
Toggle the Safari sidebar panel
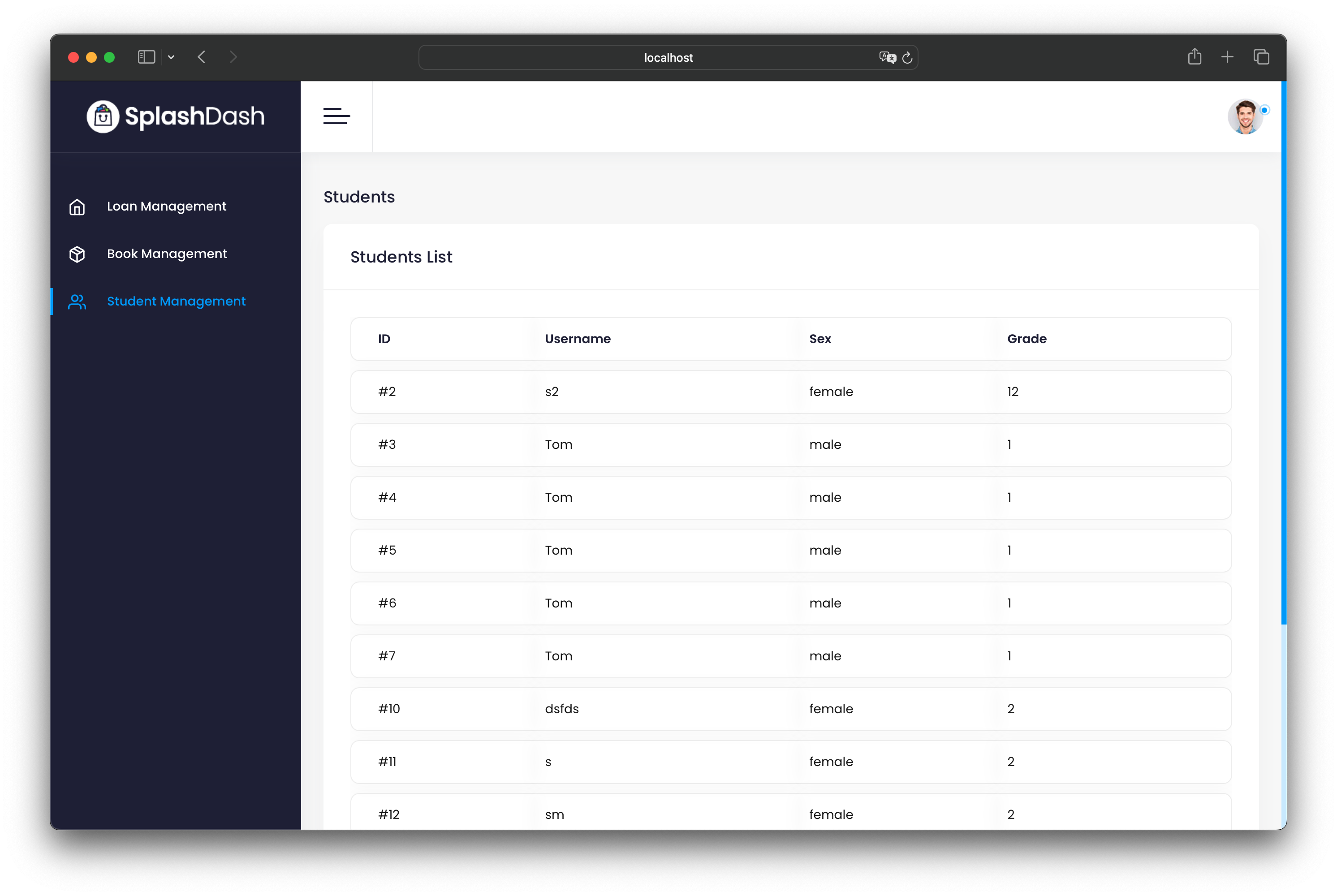tap(146, 56)
